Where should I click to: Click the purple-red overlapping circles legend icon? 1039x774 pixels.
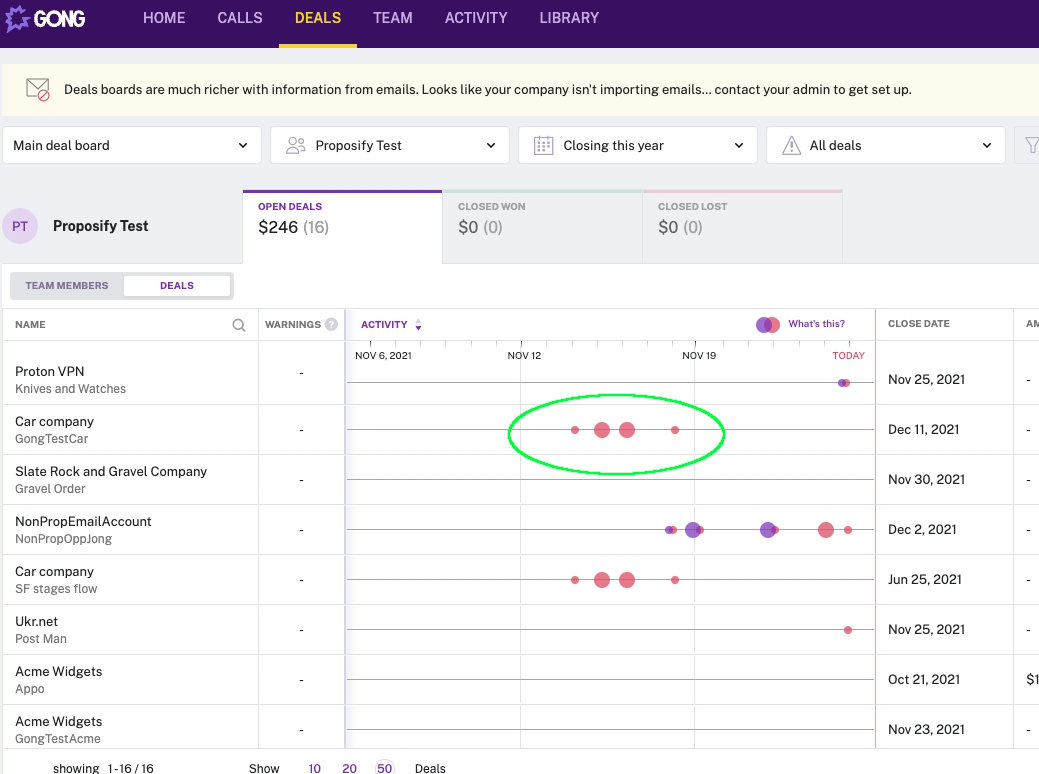click(768, 324)
